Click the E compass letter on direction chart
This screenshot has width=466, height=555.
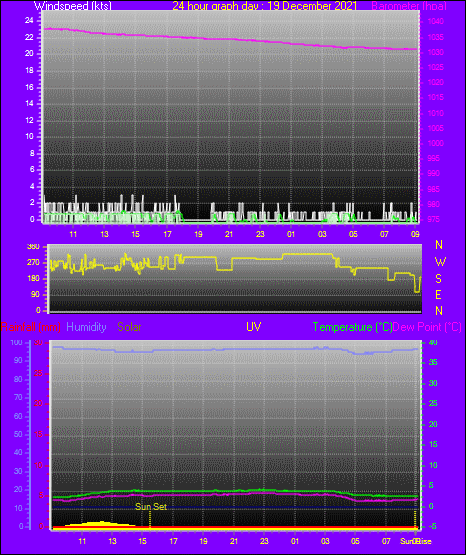pyautogui.click(x=438, y=294)
